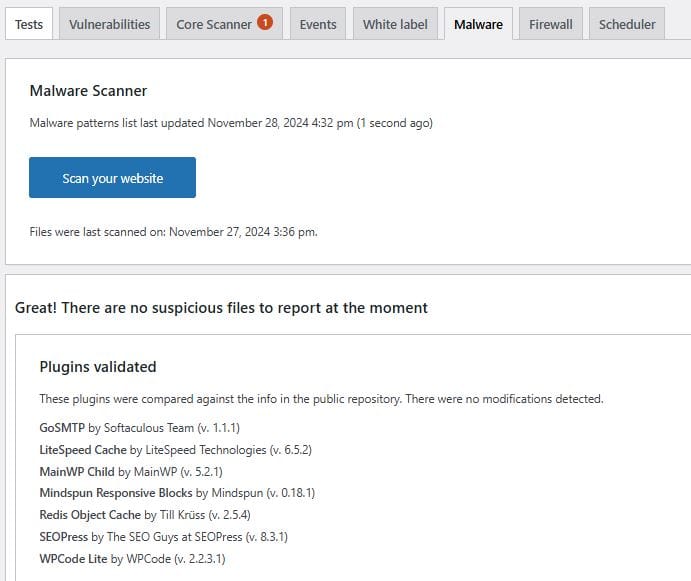Select the SEOPress plugin entry
Screen dimensions: 691x581
pyautogui.click(x=163, y=537)
